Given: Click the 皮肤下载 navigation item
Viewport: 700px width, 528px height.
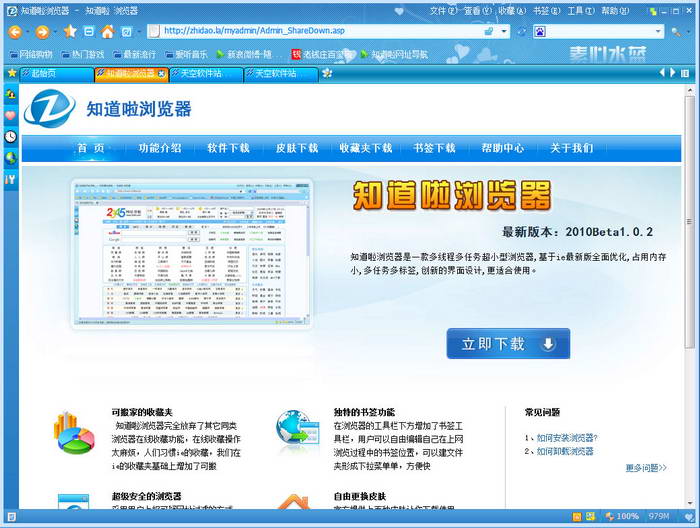Looking at the screenshot, I should tap(297, 148).
